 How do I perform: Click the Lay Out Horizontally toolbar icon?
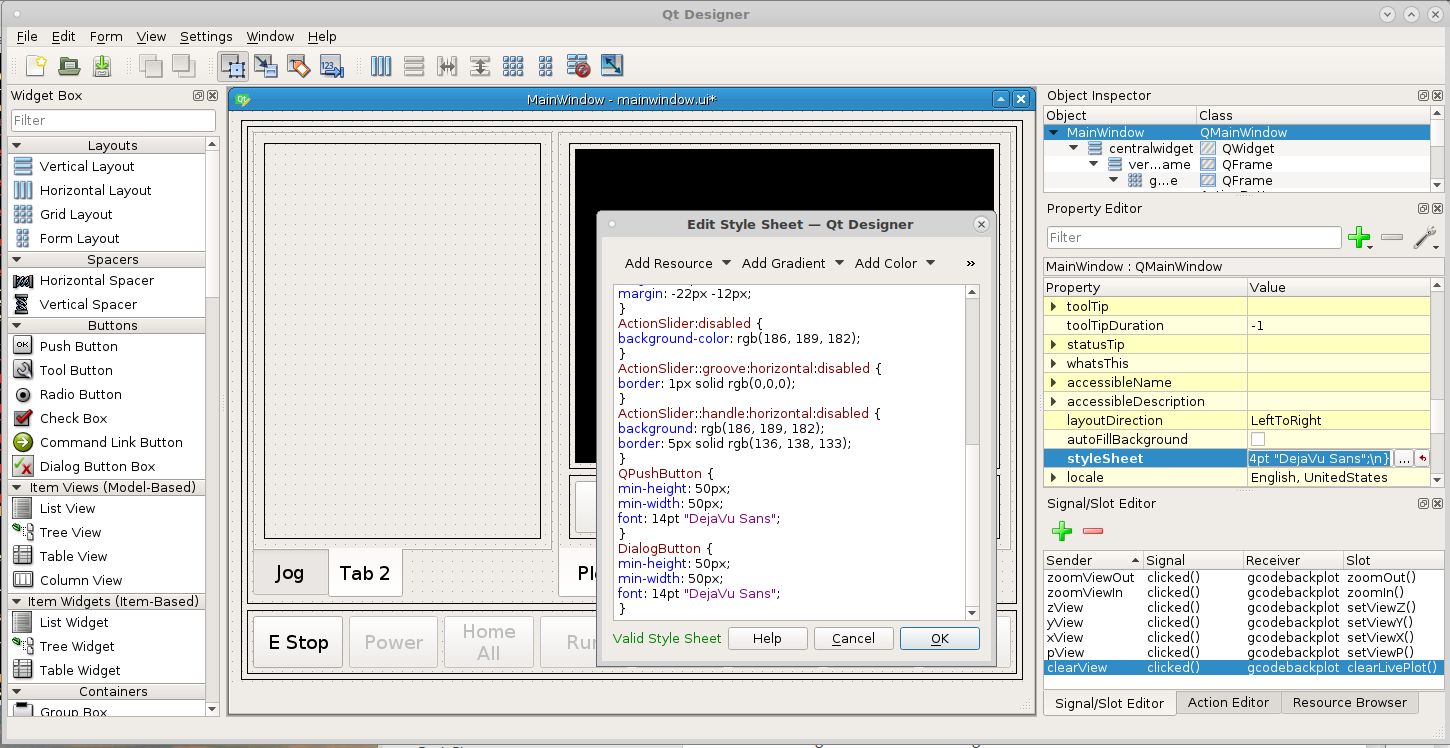pyautogui.click(x=381, y=66)
